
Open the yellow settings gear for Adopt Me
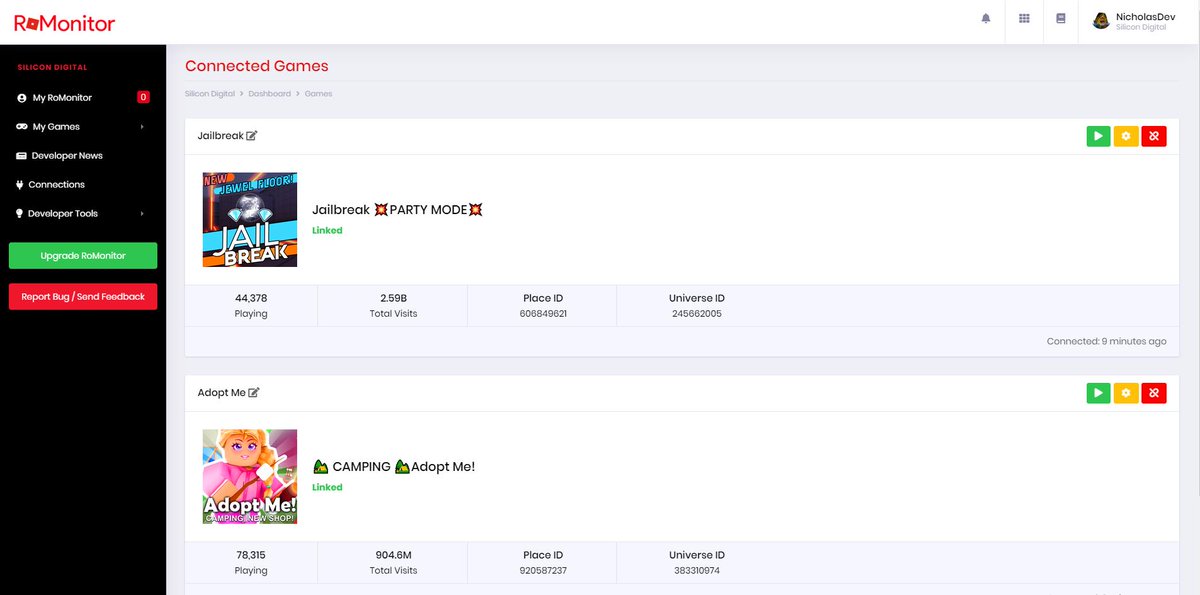[x=1126, y=393]
